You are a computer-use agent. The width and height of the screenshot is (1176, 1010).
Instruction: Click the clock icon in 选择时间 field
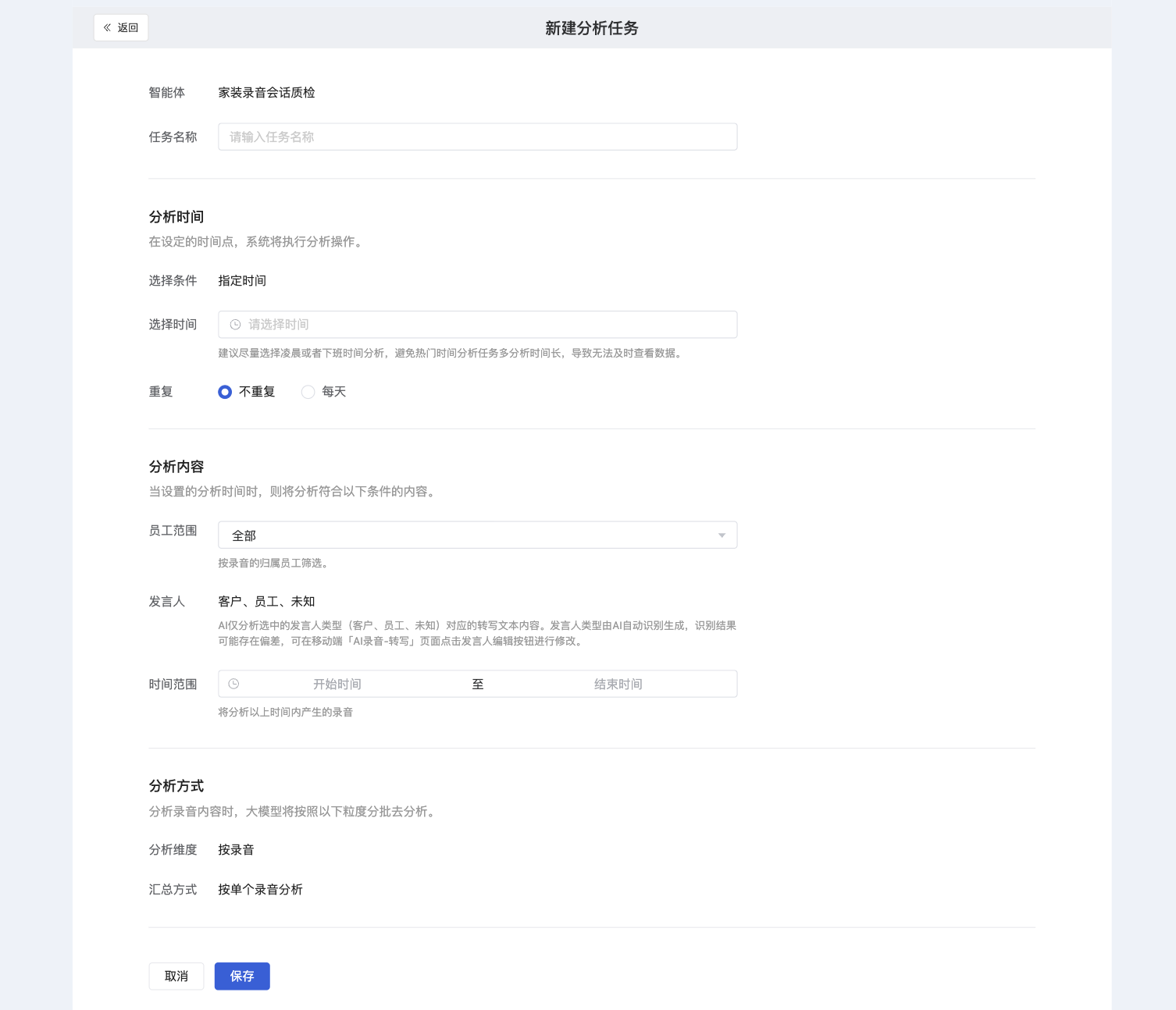tap(235, 325)
